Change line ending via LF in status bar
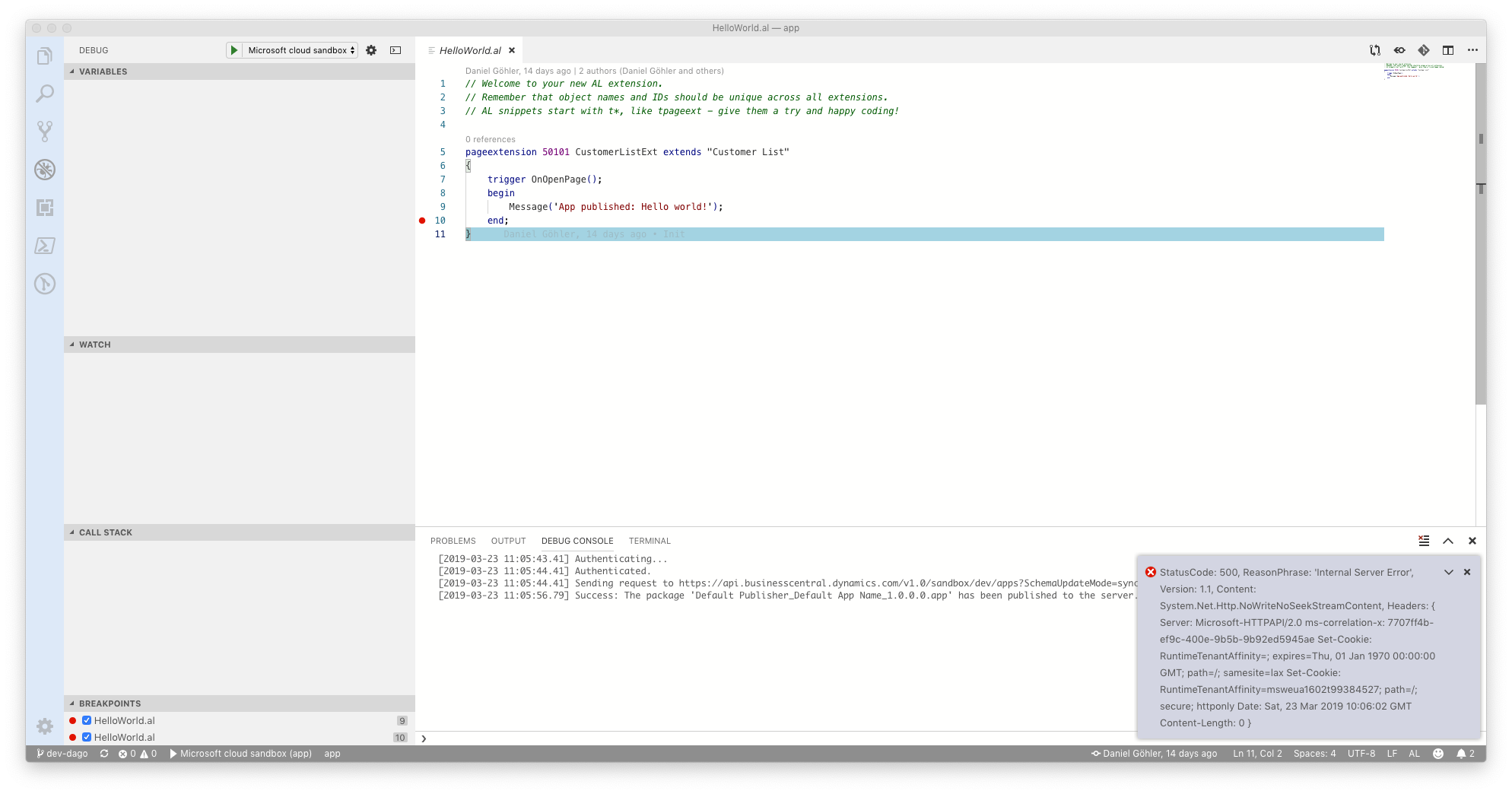 tap(1392, 754)
